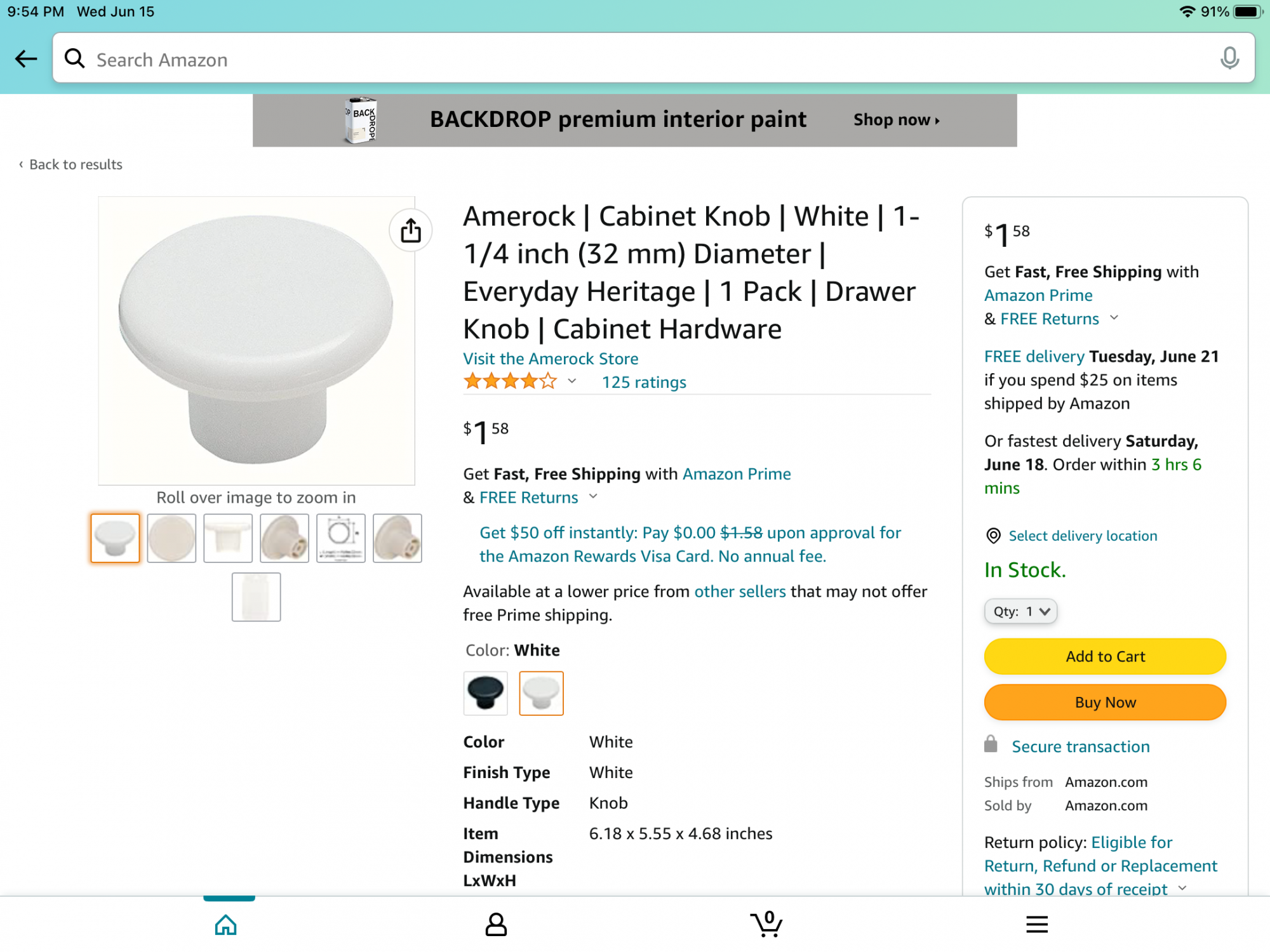The image size is (1270, 952).
Task: View the dimension diagram thumbnail
Action: pyautogui.click(x=341, y=538)
